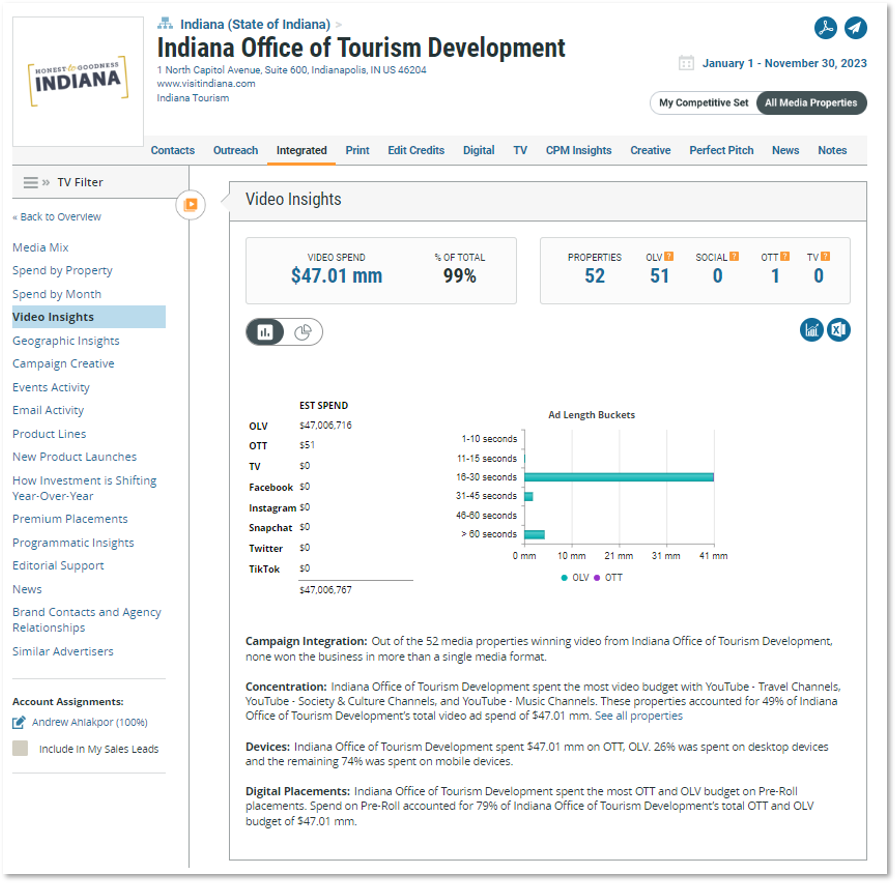Open the OLV help question mark

point(669,257)
